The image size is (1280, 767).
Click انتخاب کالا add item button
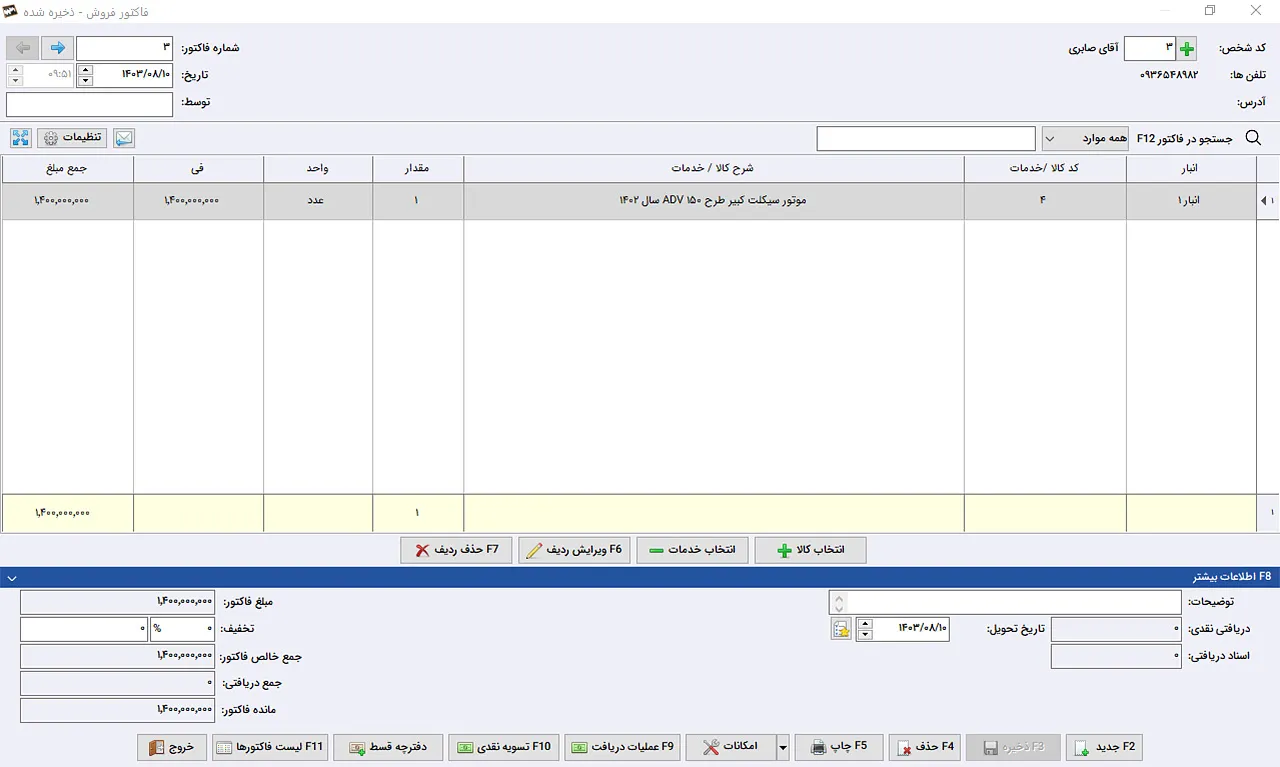coord(810,550)
